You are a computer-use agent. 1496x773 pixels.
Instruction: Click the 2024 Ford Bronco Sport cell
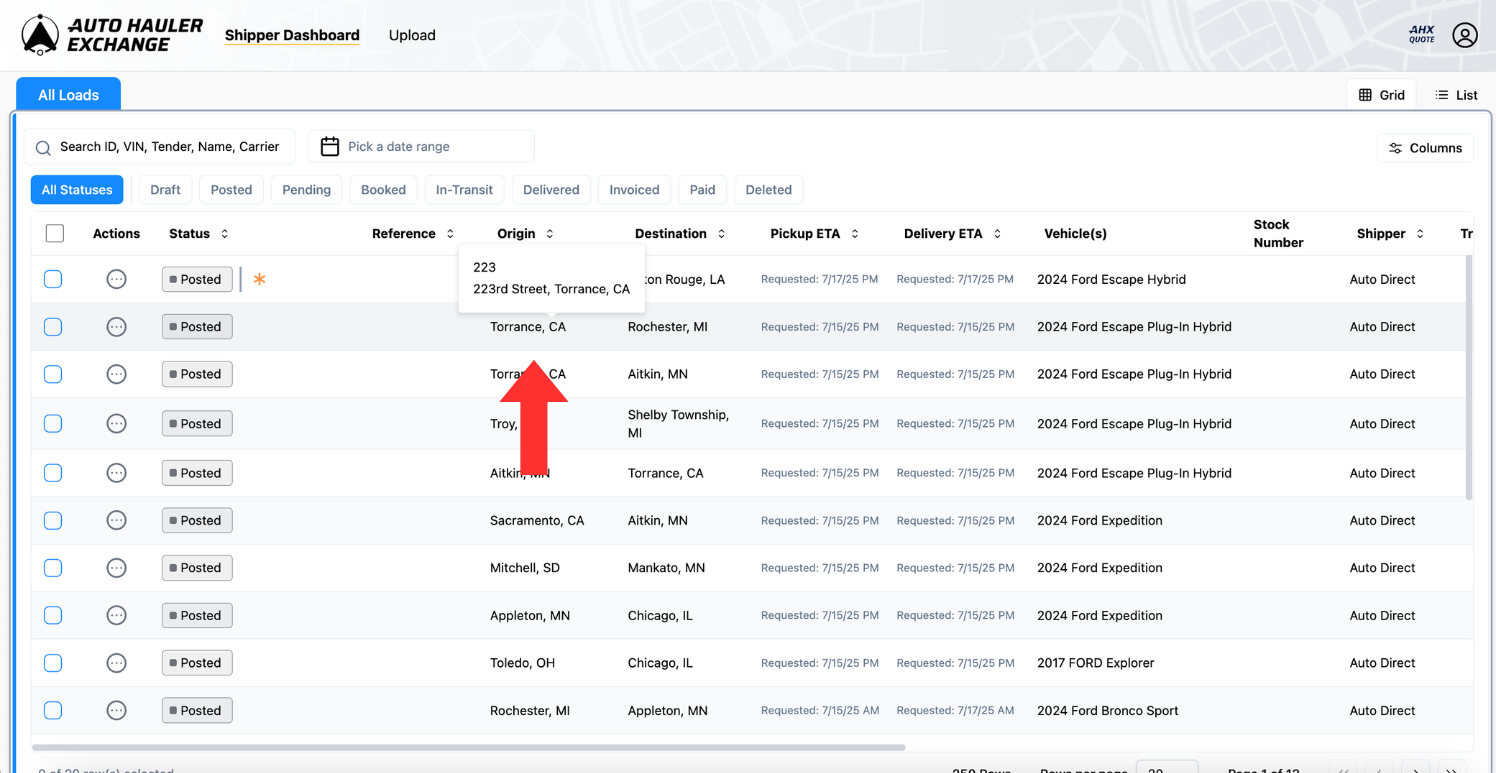(x=1108, y=711)
